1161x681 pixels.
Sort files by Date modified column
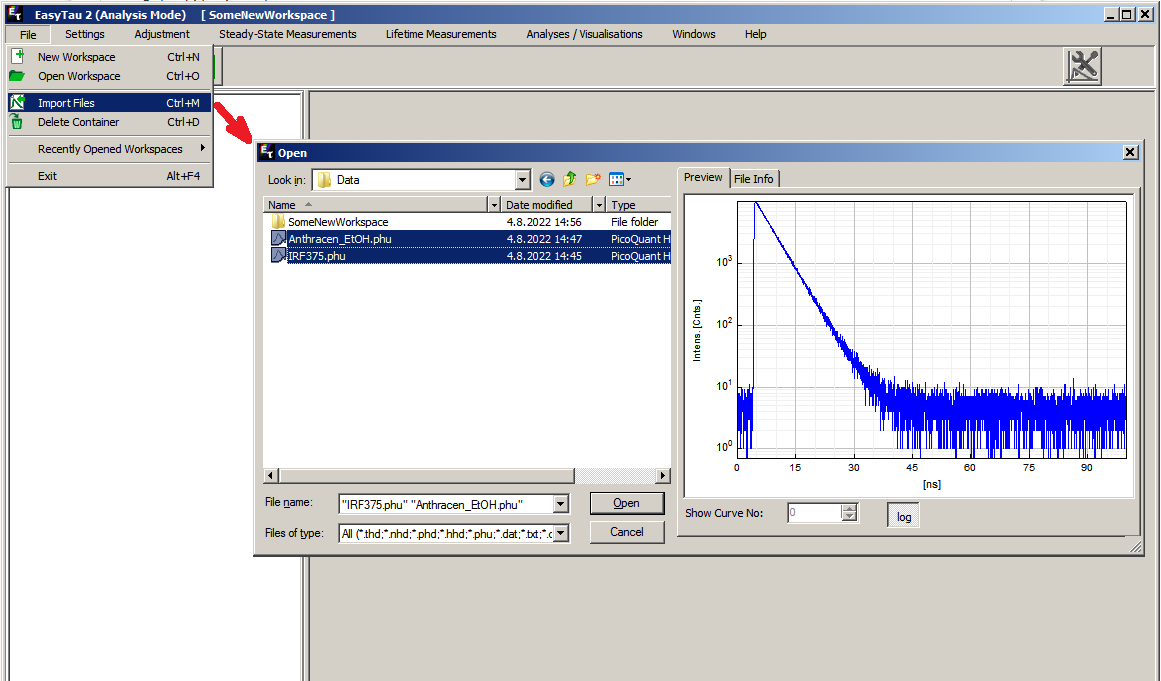539,205
